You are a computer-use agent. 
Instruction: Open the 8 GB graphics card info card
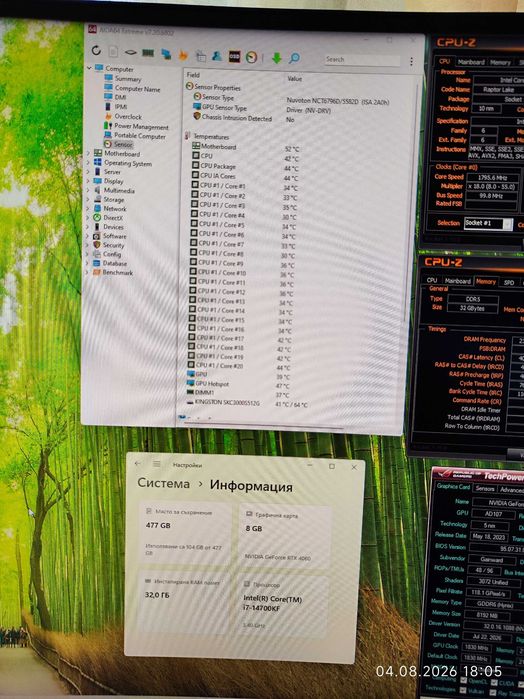click(x=285, y=536)
